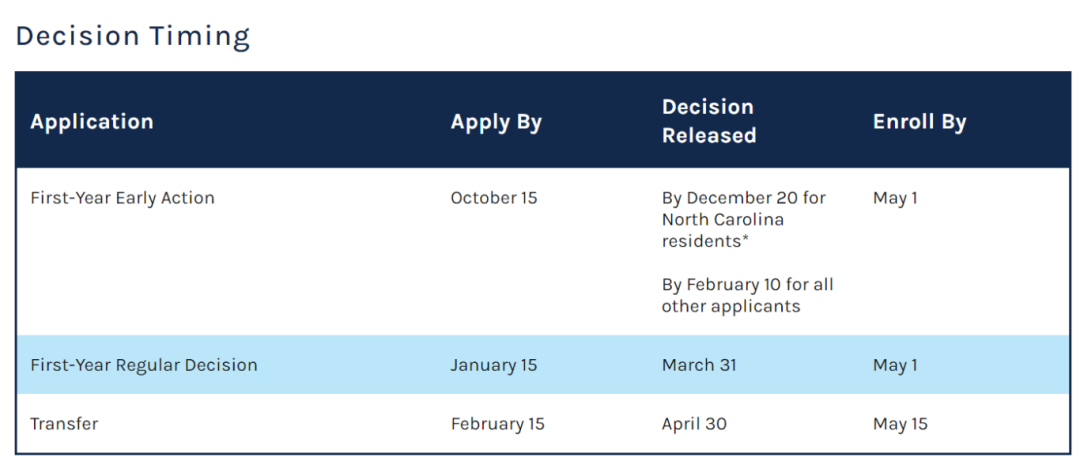This screenshot has height=469, width=1080.
Task: Click the Apply By column header
Action: [x=496, y=122]
